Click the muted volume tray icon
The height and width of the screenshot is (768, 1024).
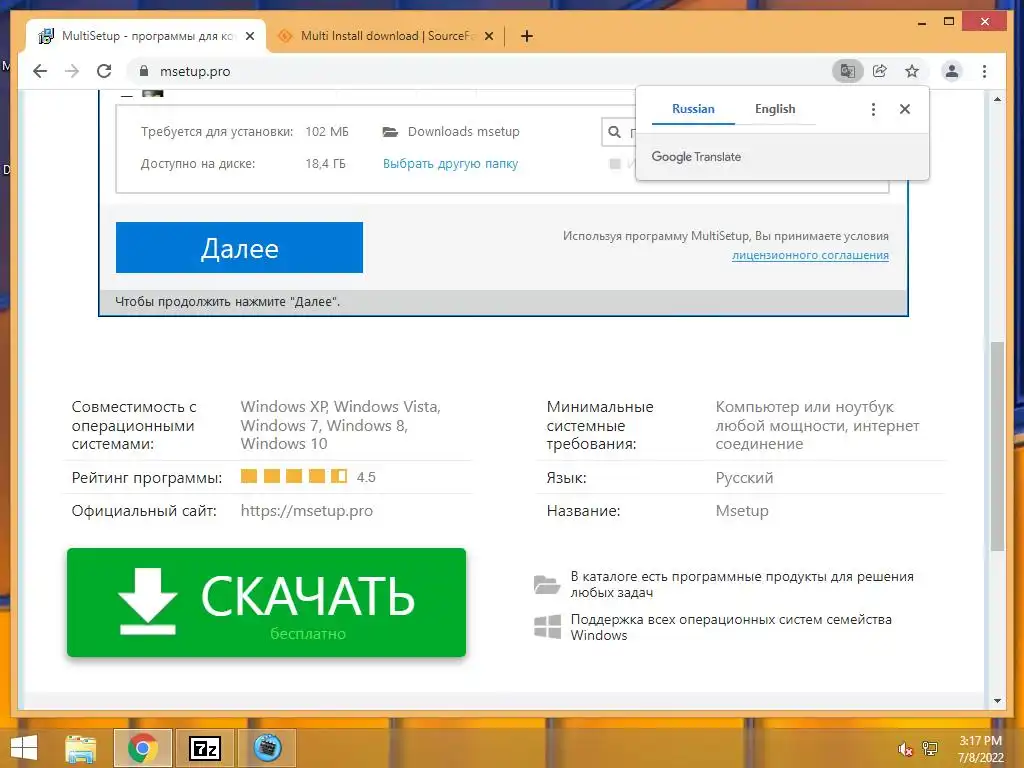[905, 749]
